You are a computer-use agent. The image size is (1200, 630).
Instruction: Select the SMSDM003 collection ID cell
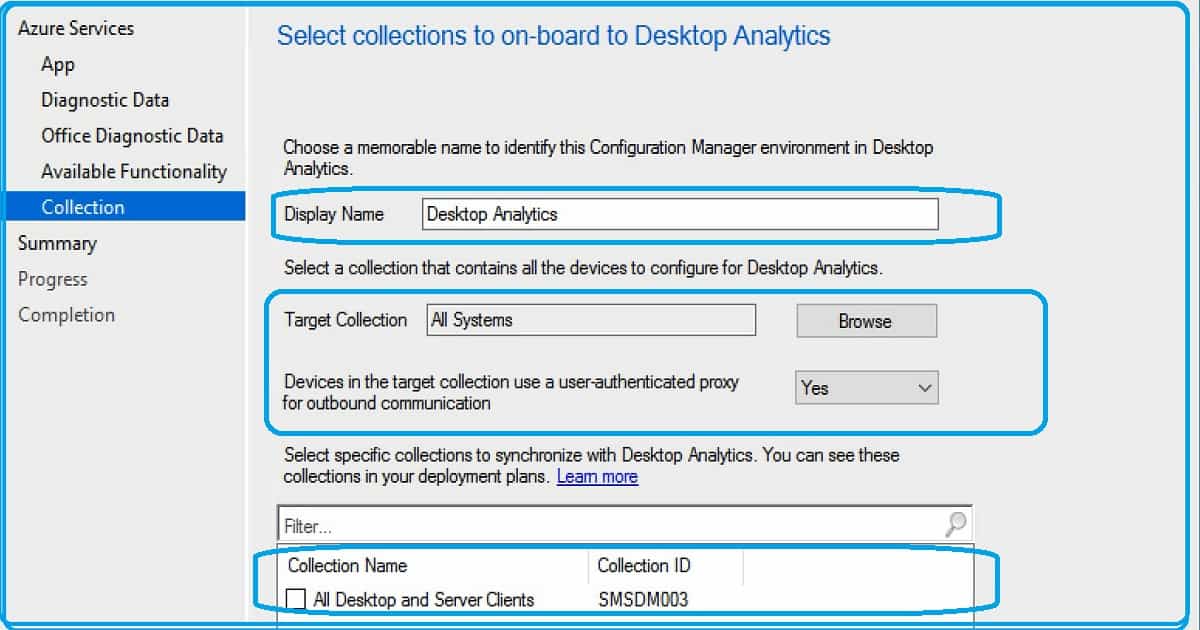643,600
